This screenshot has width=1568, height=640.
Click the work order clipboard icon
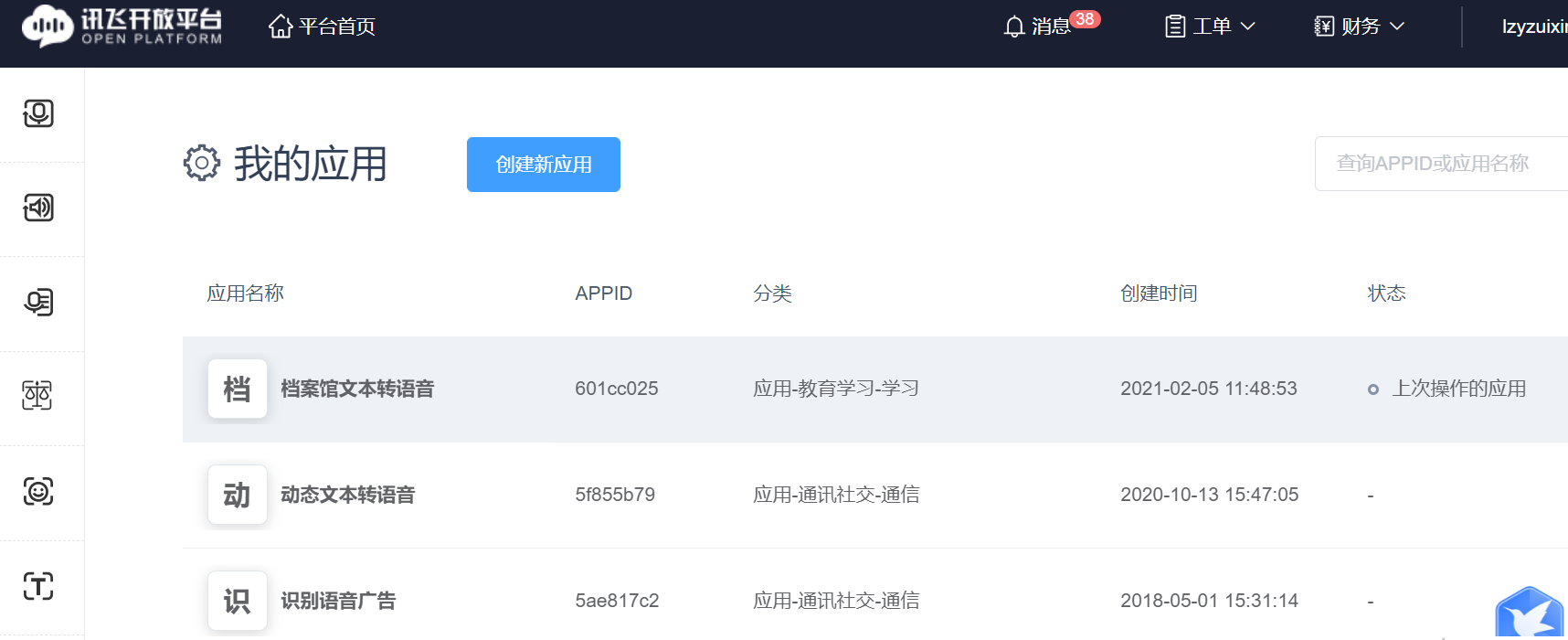(1175, 27)
